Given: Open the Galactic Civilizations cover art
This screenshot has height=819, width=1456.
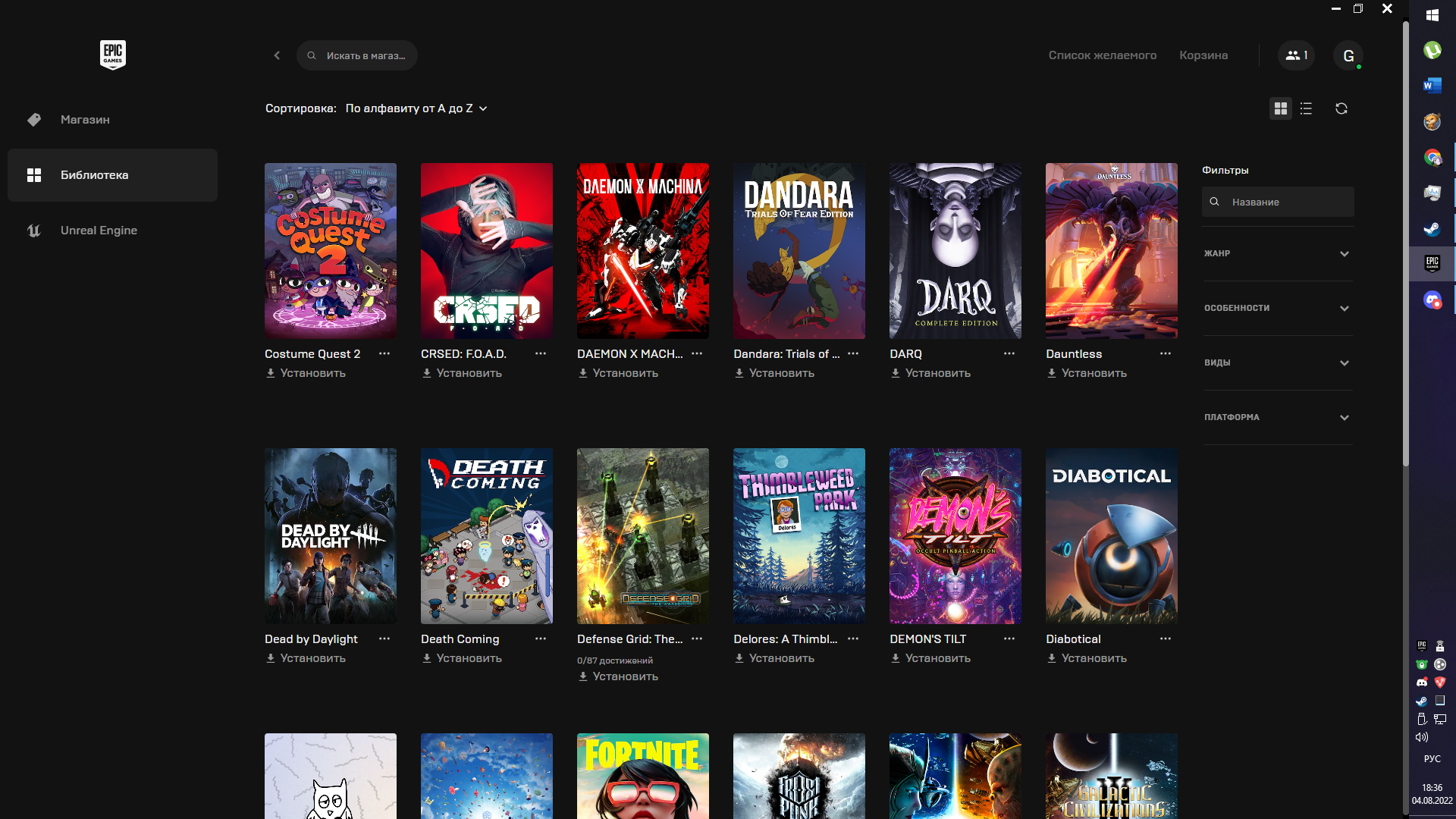Looking at the screenshot, I should click(x=1112, y=776).
